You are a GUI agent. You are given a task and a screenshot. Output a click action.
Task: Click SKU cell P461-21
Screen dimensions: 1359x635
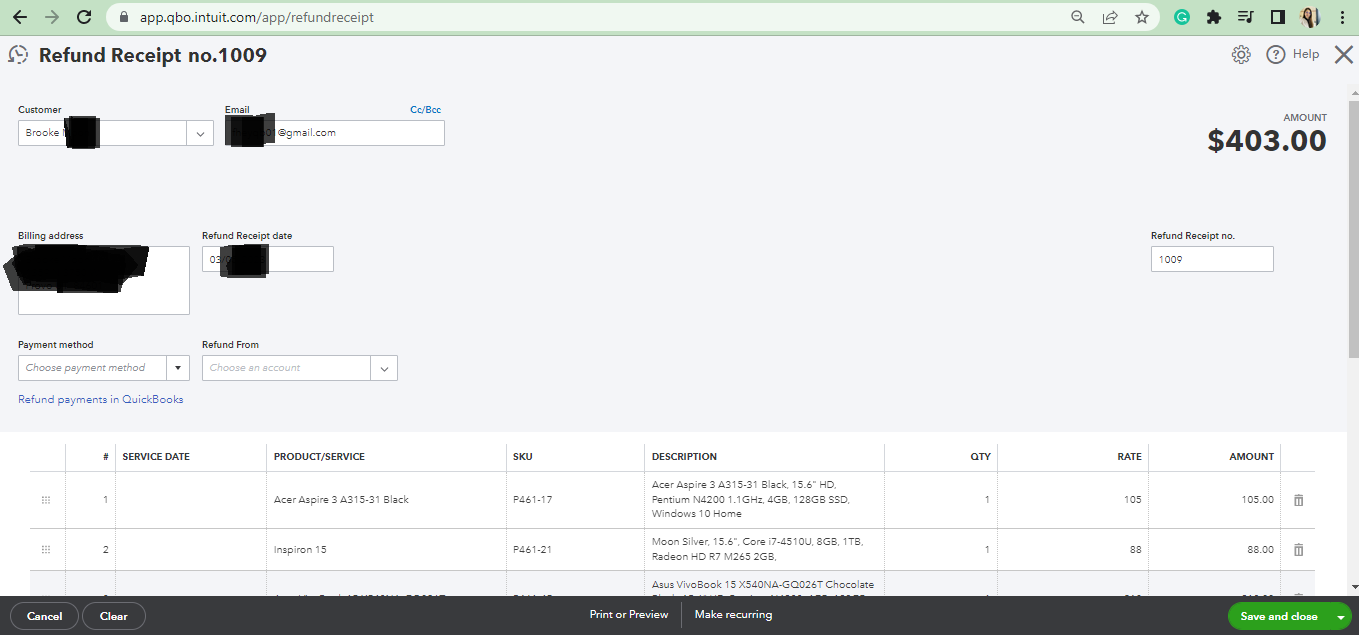[x=575, y=550]
